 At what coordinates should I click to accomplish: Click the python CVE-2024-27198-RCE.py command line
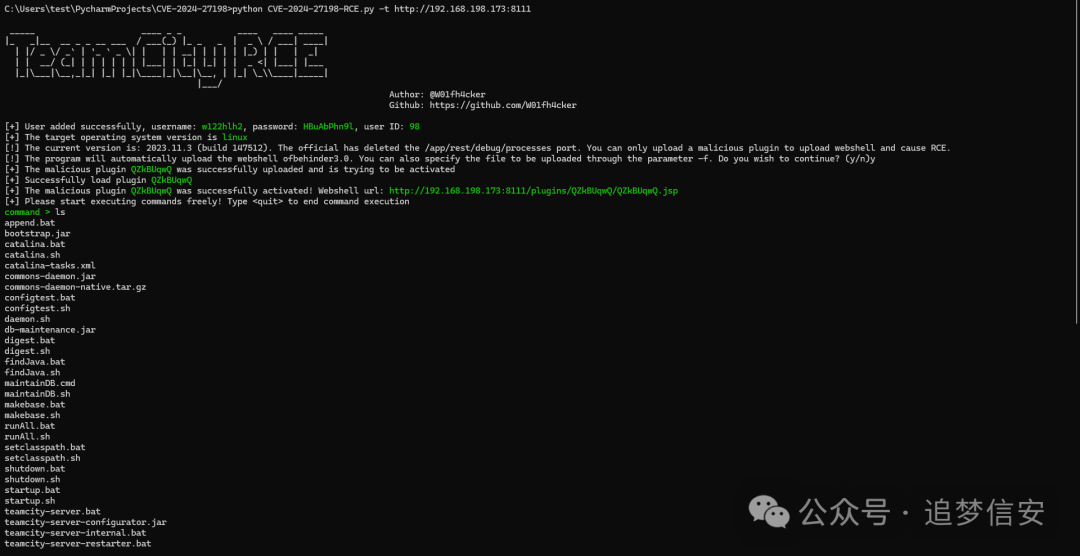267,8
